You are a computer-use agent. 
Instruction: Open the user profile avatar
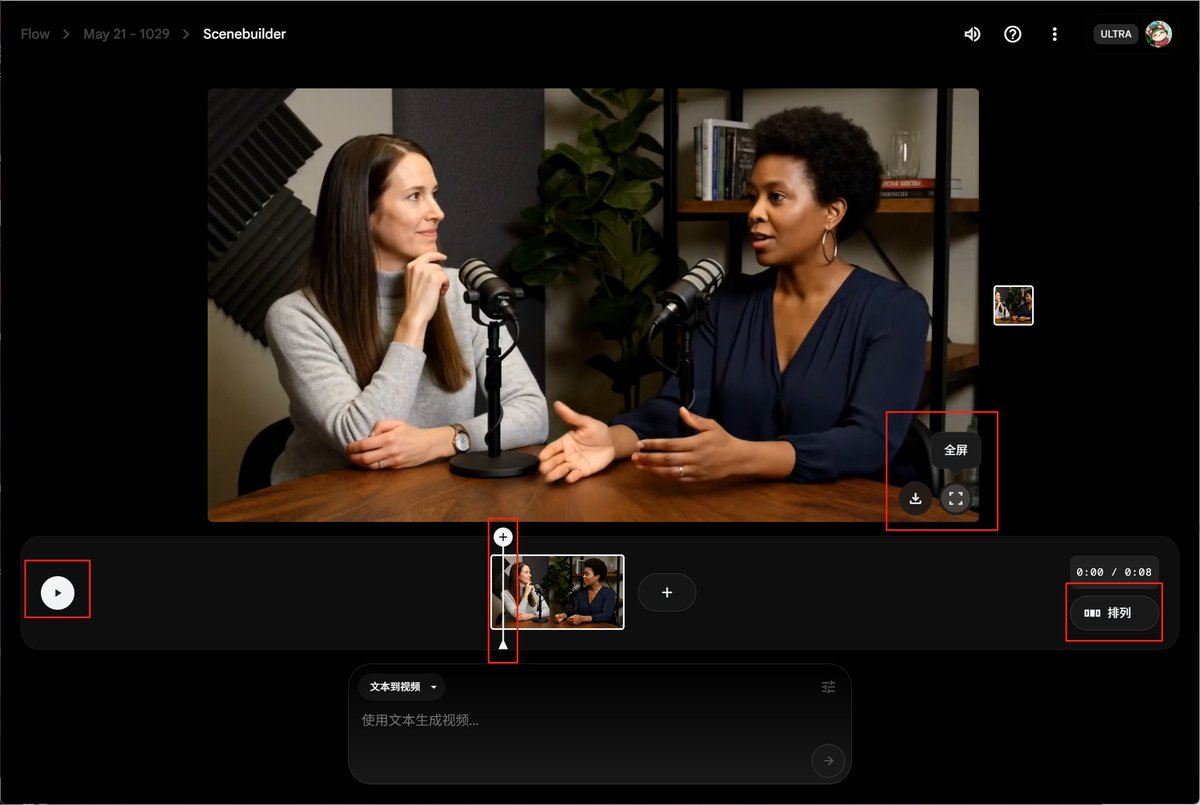coord(1159,34)
